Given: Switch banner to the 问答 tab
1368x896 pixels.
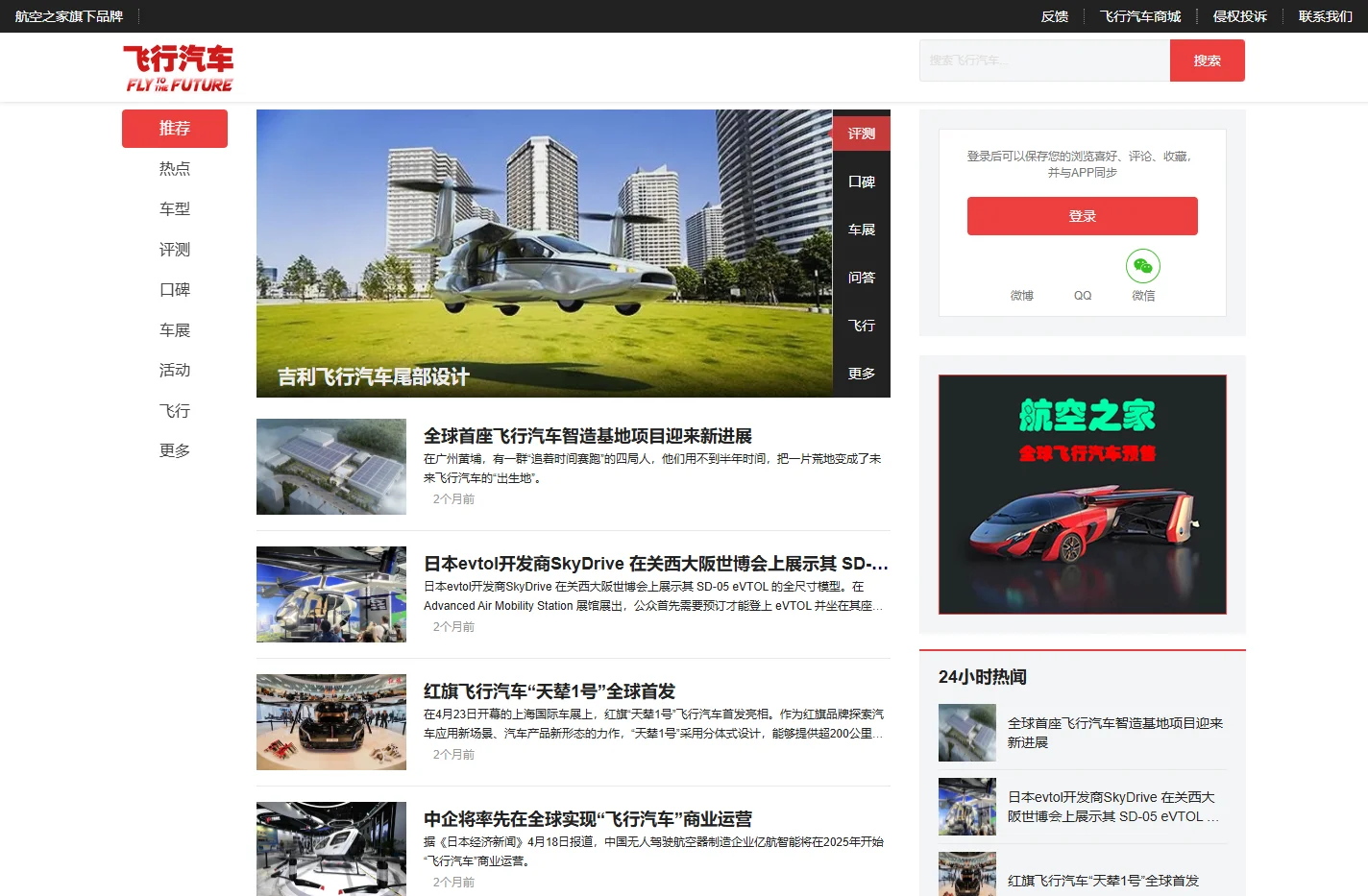Looking at the screenshot, I should coord(862,278).
